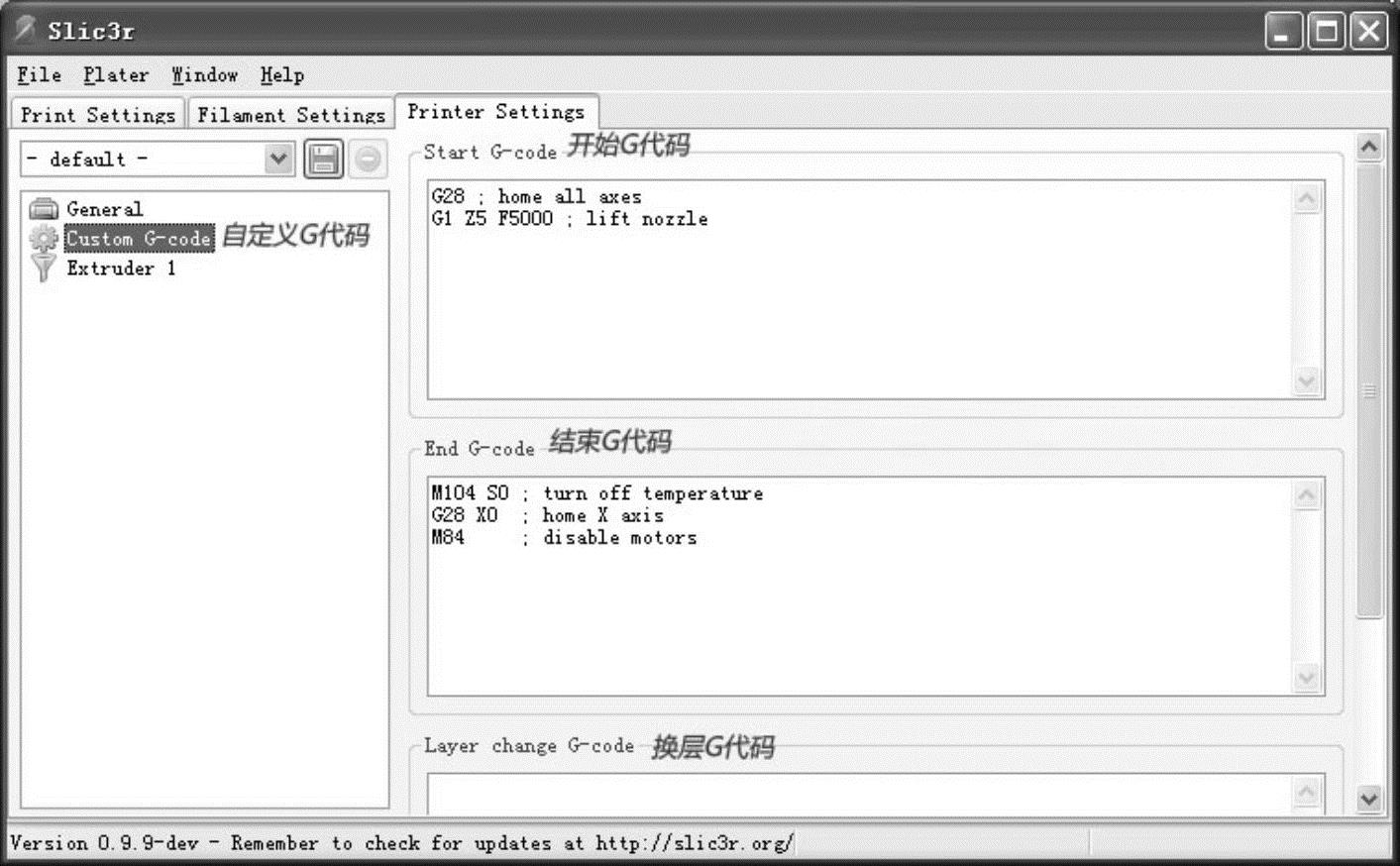Click the 'M104 S0 ; turn off temperature' line
Screen dimensions: 1400x866
point(597,492)
